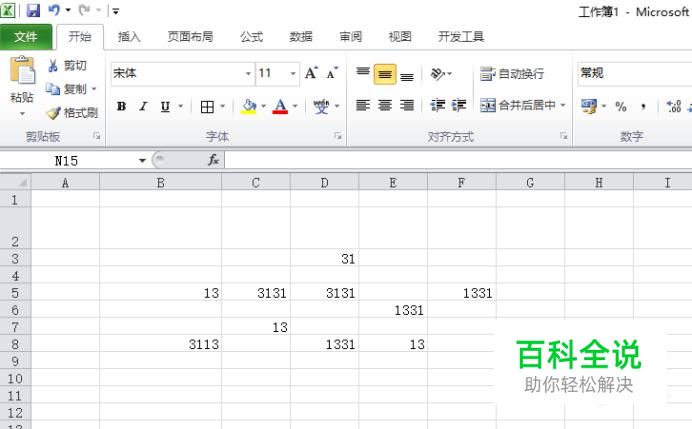Screen dimensions: 692x429
Task: Open borders dropdown arrow
Action: (222, 106)
